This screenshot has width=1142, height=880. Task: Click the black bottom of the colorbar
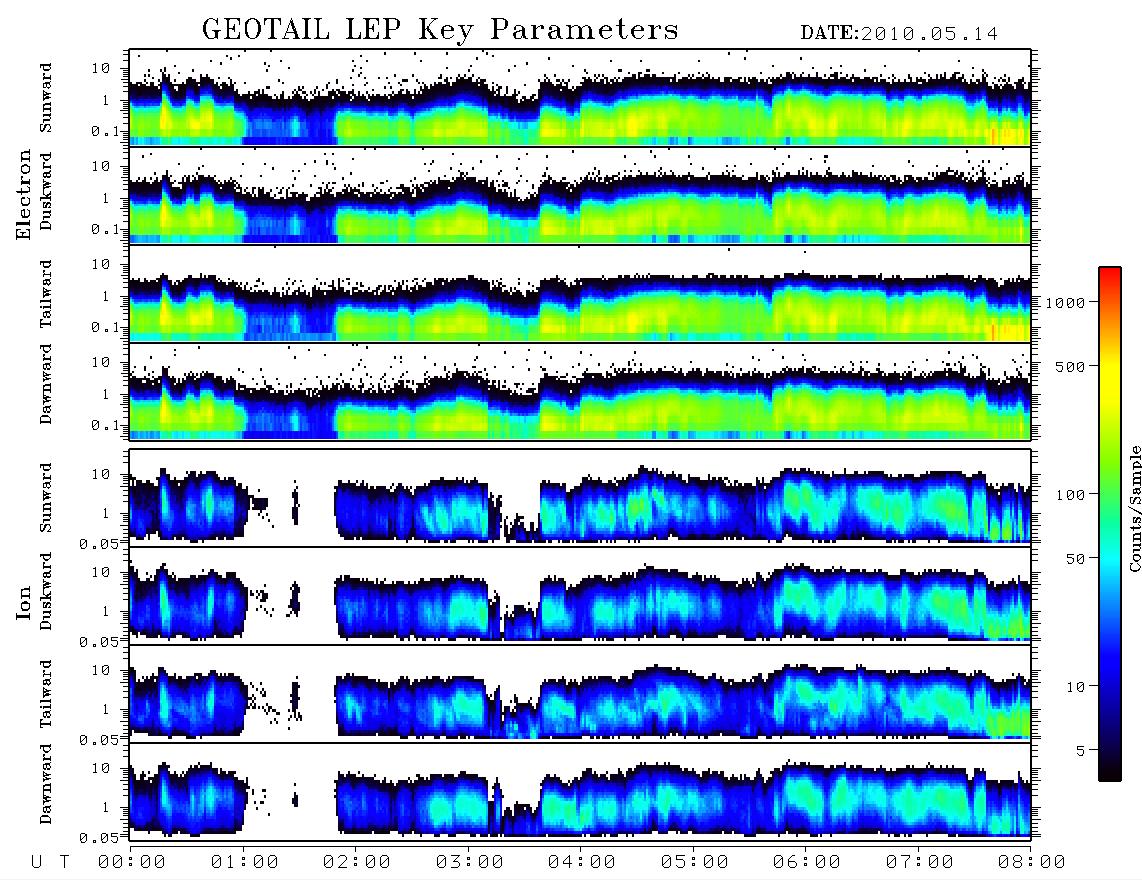tap(1110, 771)
